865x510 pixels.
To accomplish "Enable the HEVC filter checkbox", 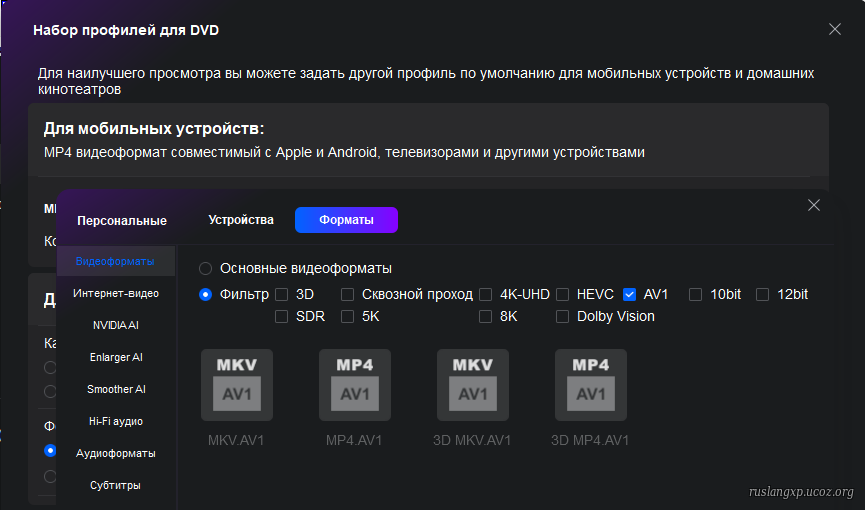I will pyautogui.click(x=562, y=295).
